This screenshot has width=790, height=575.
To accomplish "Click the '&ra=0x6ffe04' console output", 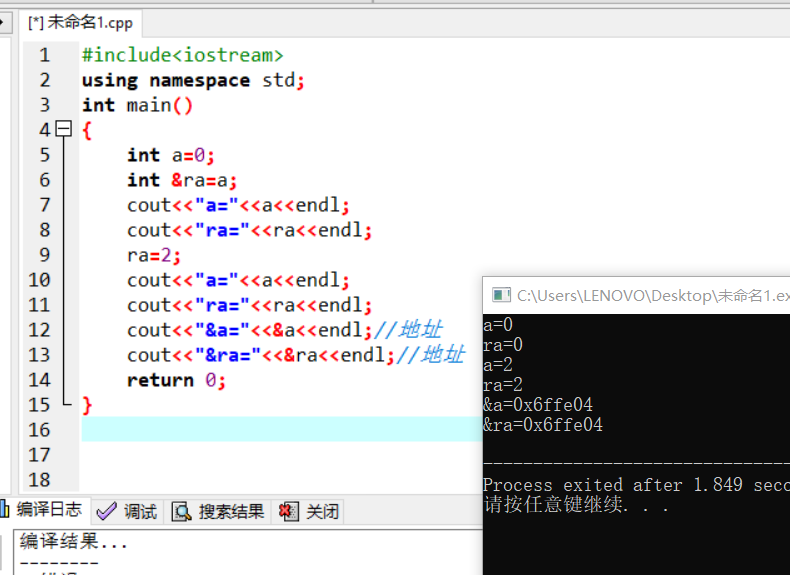I will 543,425.
